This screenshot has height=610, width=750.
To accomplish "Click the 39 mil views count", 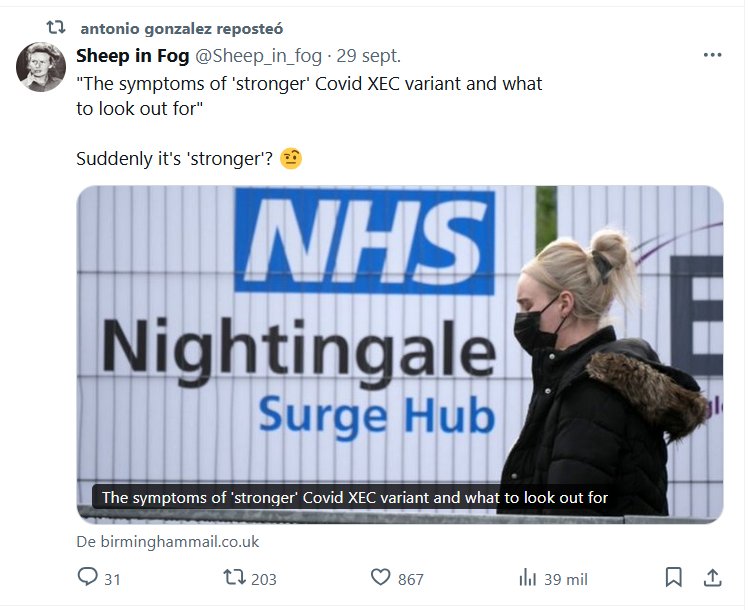I will point(566,579).
